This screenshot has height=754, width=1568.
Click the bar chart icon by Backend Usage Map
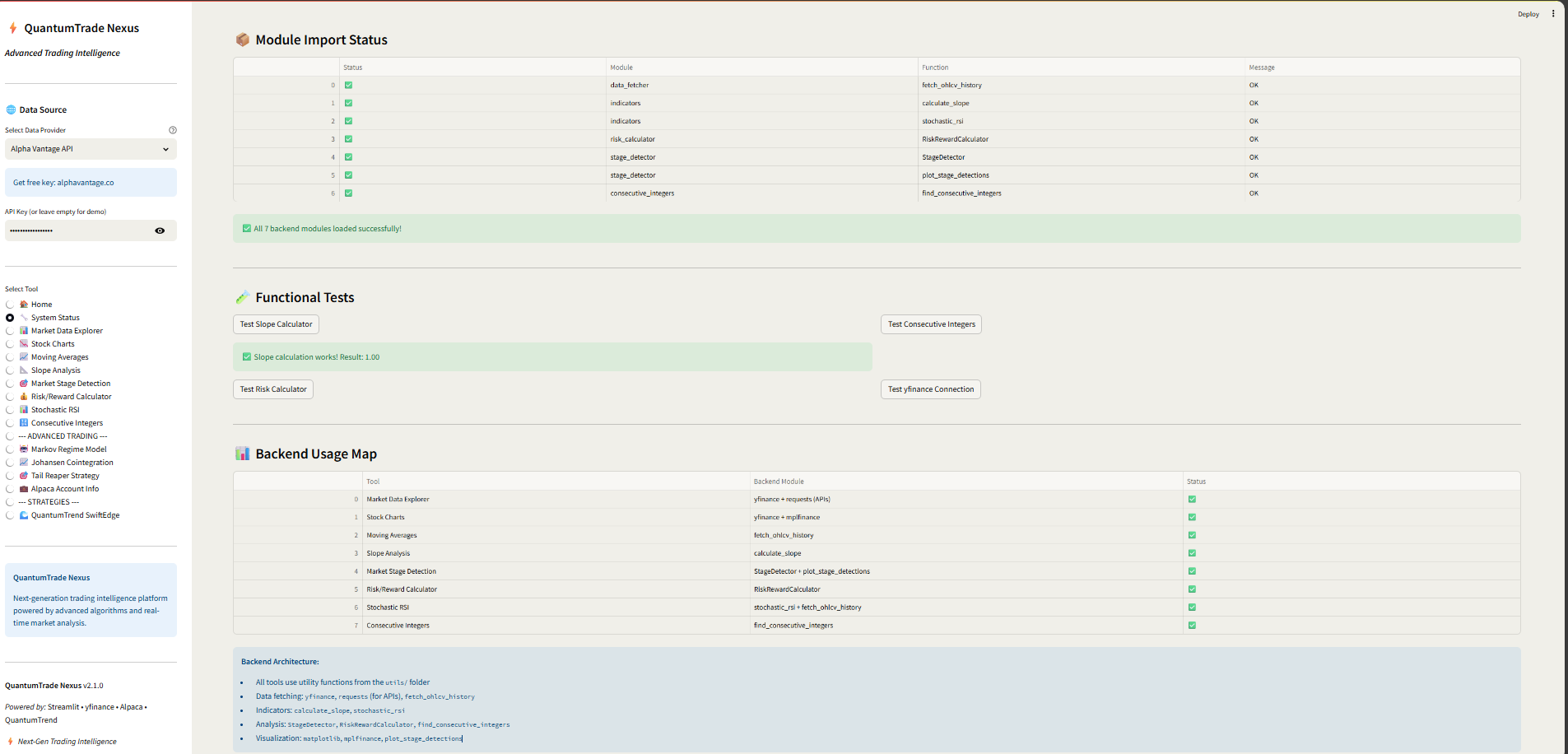(x=243, y=454)
